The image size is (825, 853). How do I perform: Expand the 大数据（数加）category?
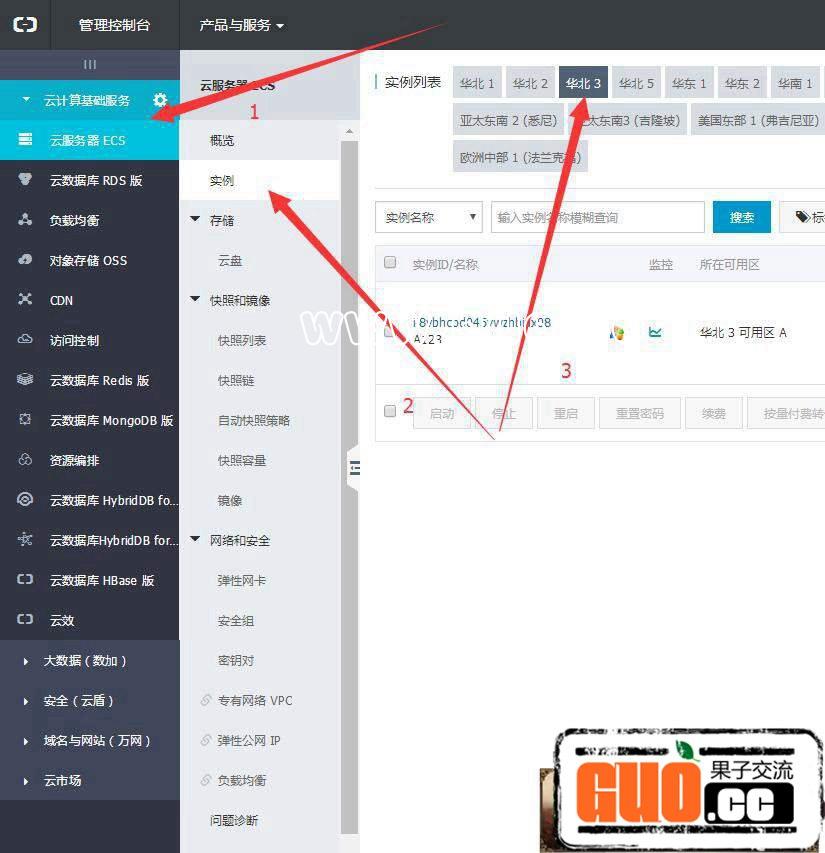click(84, 660)
